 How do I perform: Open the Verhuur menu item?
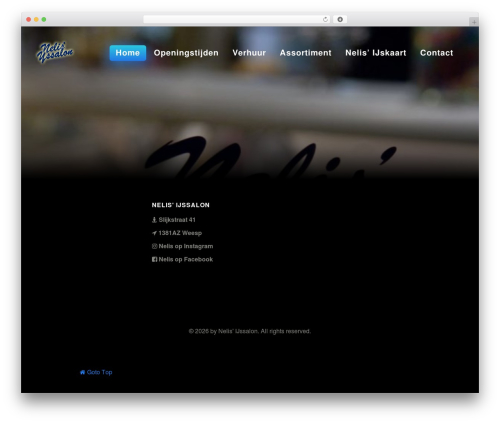[x=249, y=53]
